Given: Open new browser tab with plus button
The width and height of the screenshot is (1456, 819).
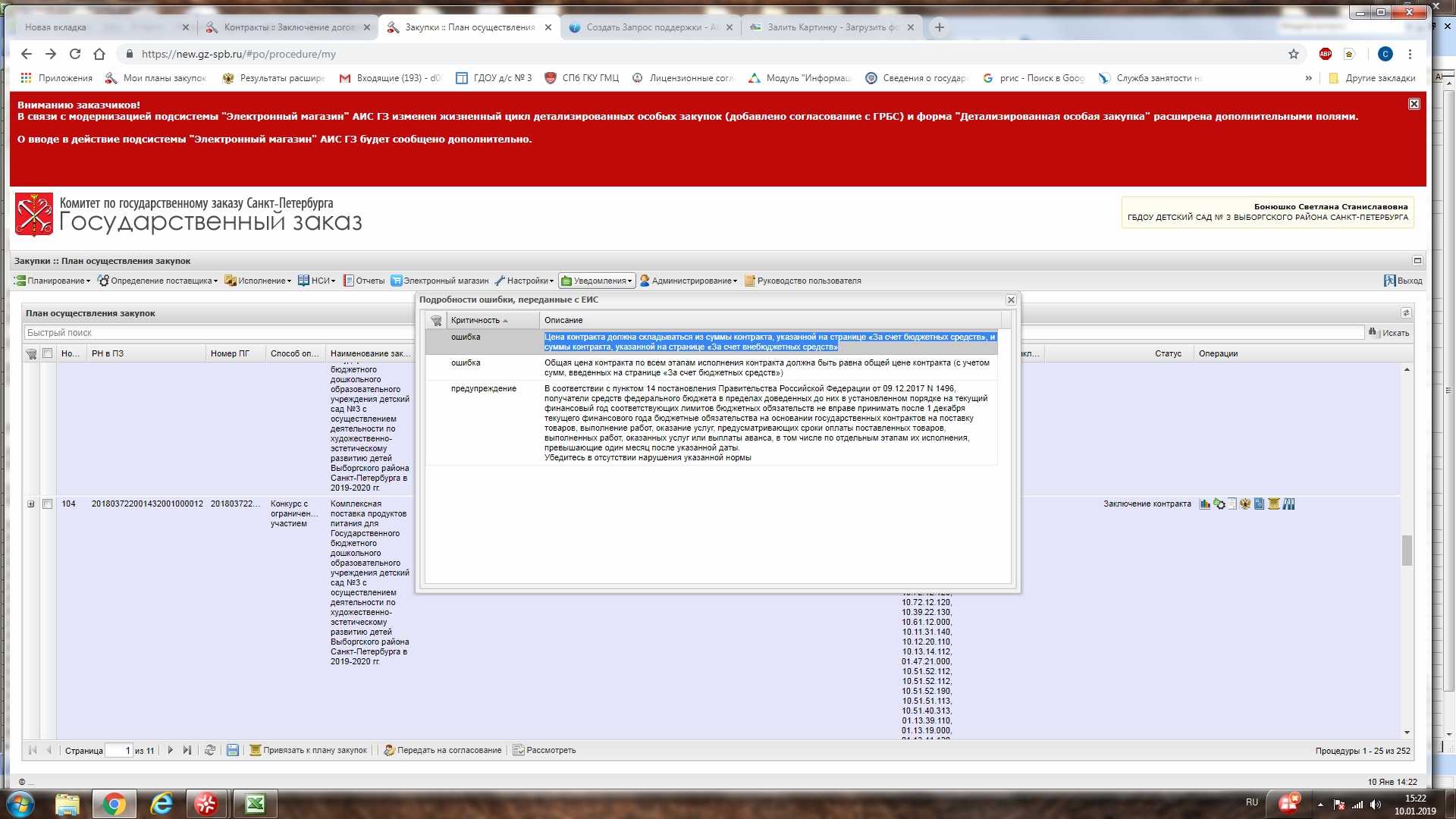Looking at the screenshot, I should click(940, 27).
